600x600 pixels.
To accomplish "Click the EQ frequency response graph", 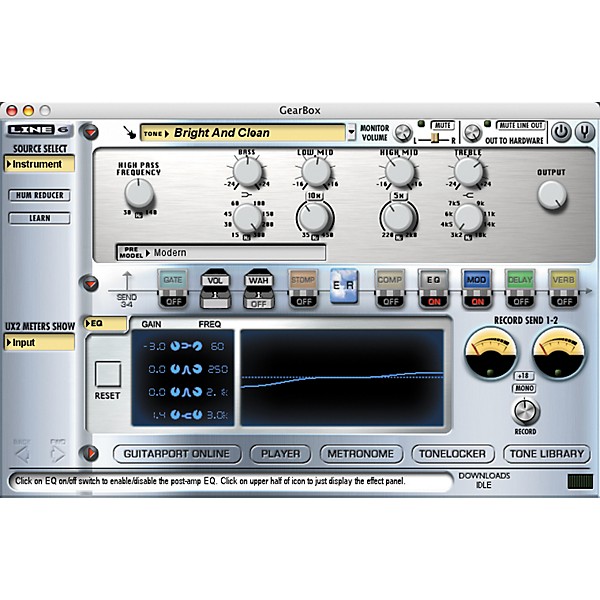I will 342,377.
